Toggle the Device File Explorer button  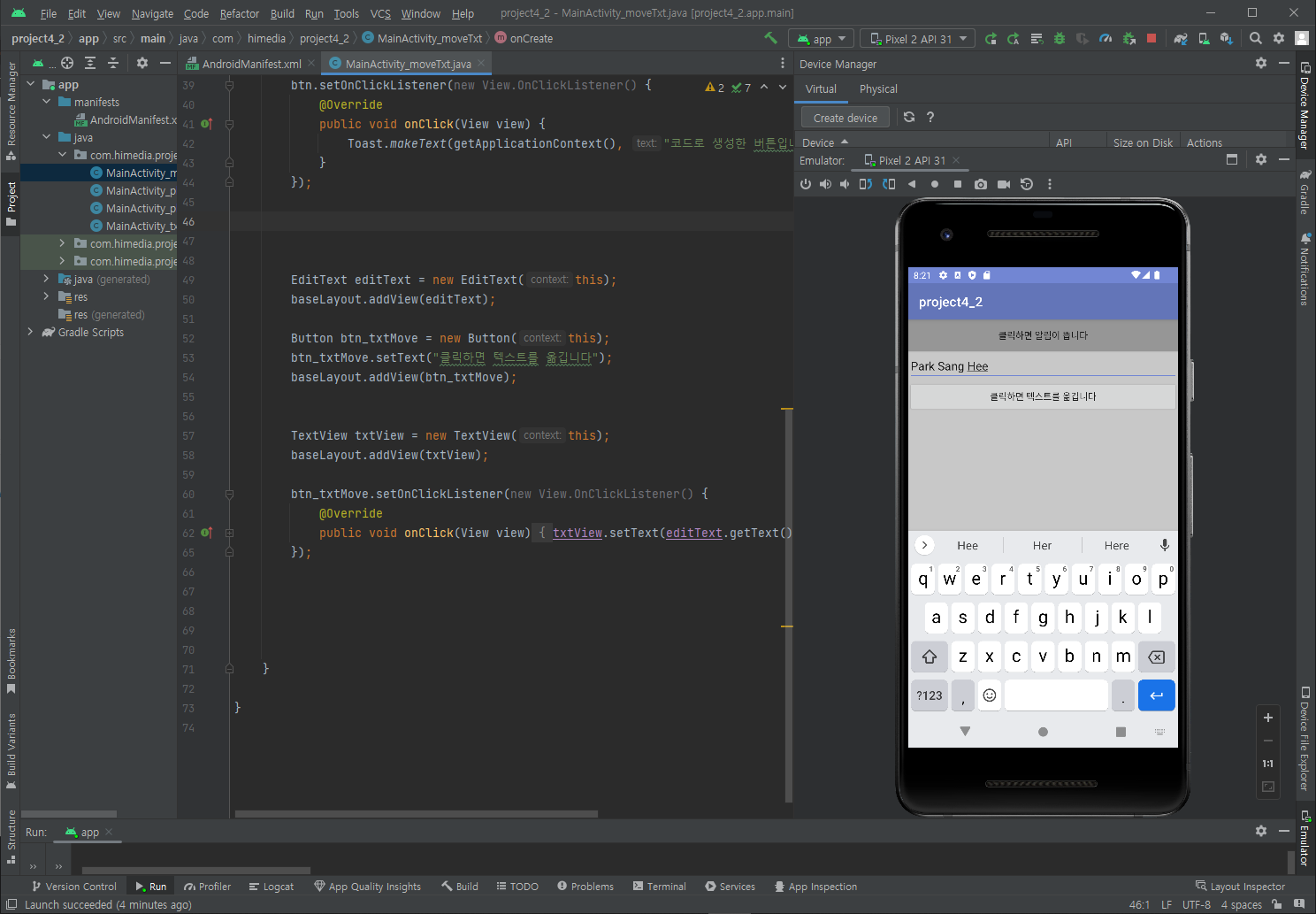1305,739
